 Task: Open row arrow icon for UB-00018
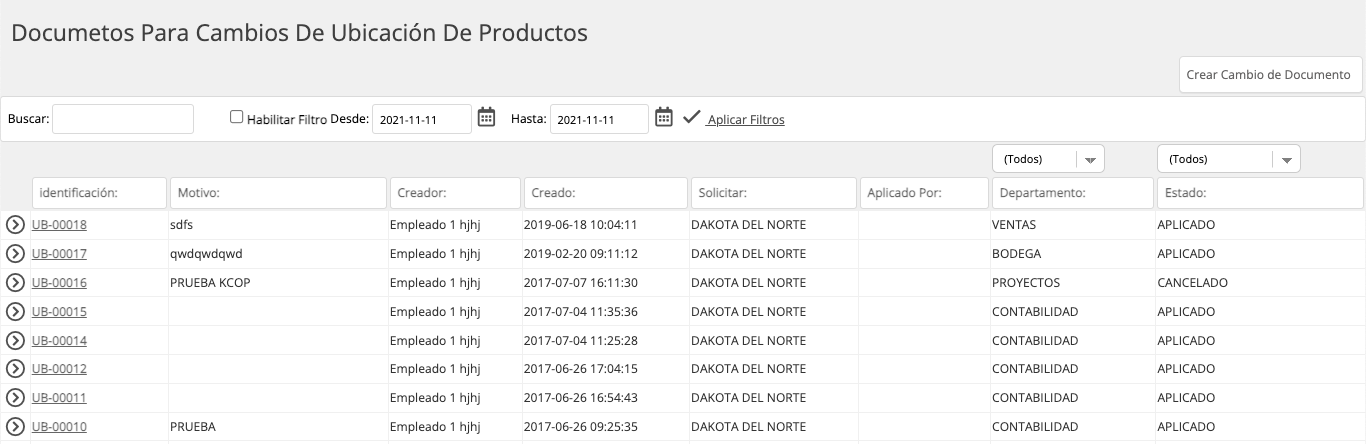pos(15,225)
